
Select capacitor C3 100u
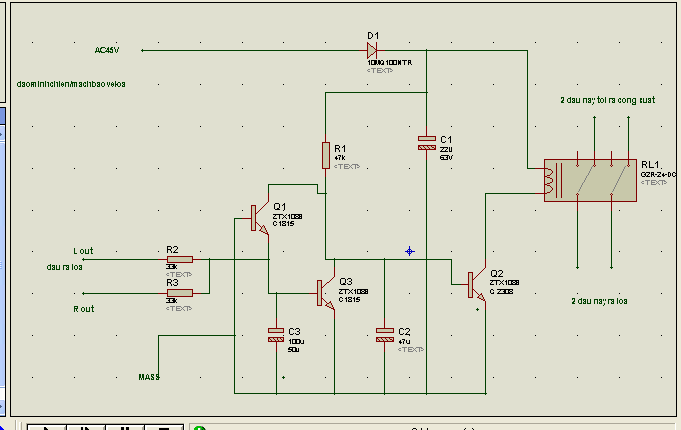(276, 335)
